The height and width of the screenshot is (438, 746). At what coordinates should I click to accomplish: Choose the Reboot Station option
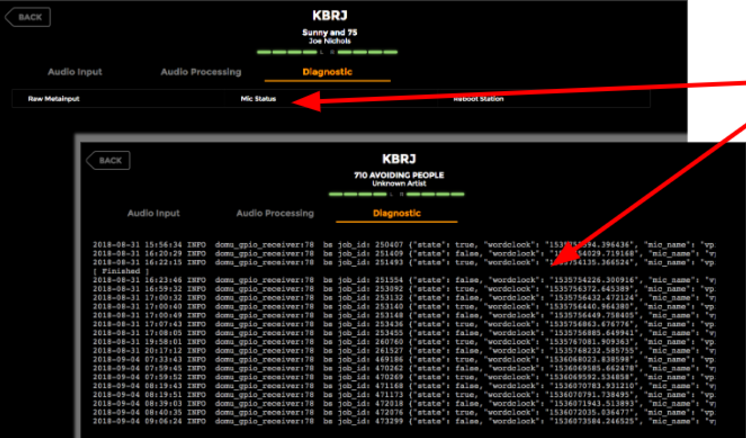[478, 99]
